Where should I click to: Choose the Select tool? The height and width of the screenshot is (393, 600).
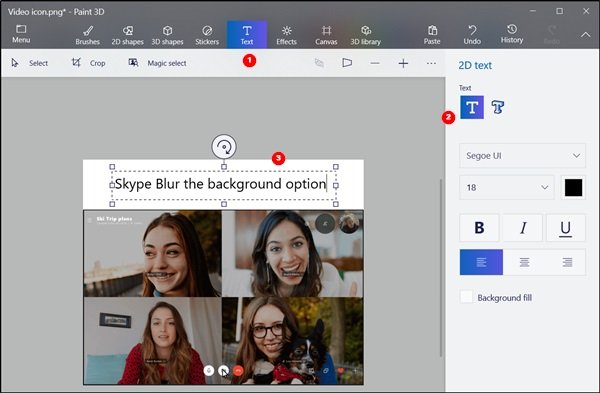30,63
